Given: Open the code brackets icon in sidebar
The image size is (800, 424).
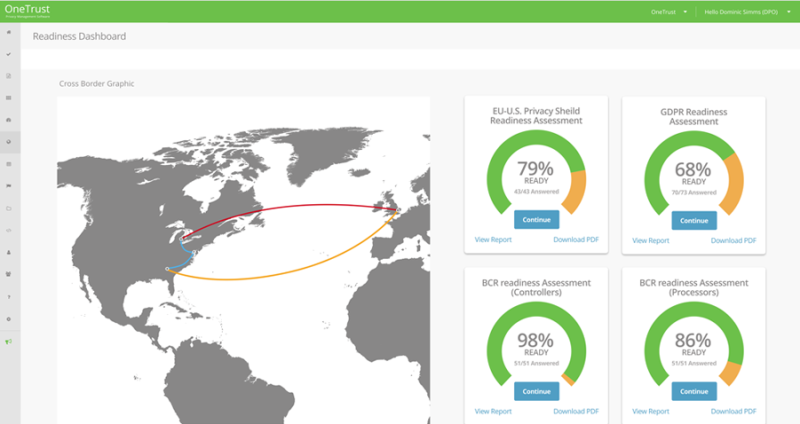Looking at the screenshot, I should (x=9, y=230).
